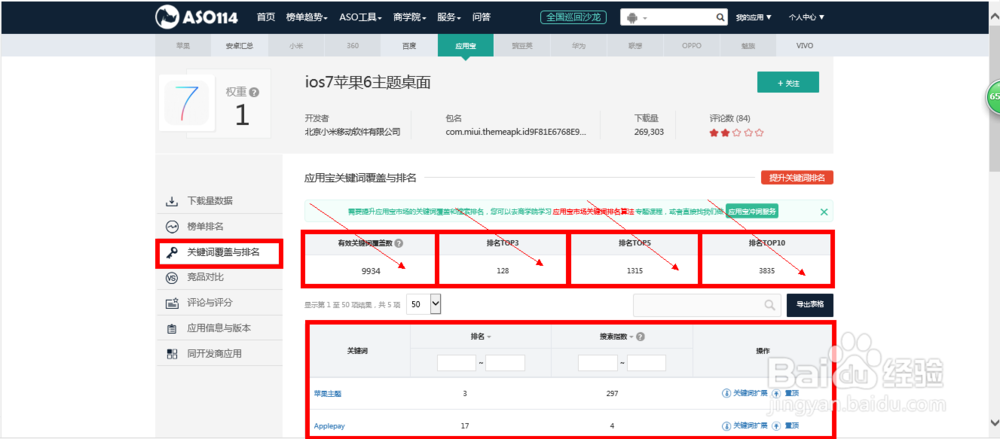The image size is (1000, 439).
Task: Focus the keyword table search box
Action: [x=707, y=305]
